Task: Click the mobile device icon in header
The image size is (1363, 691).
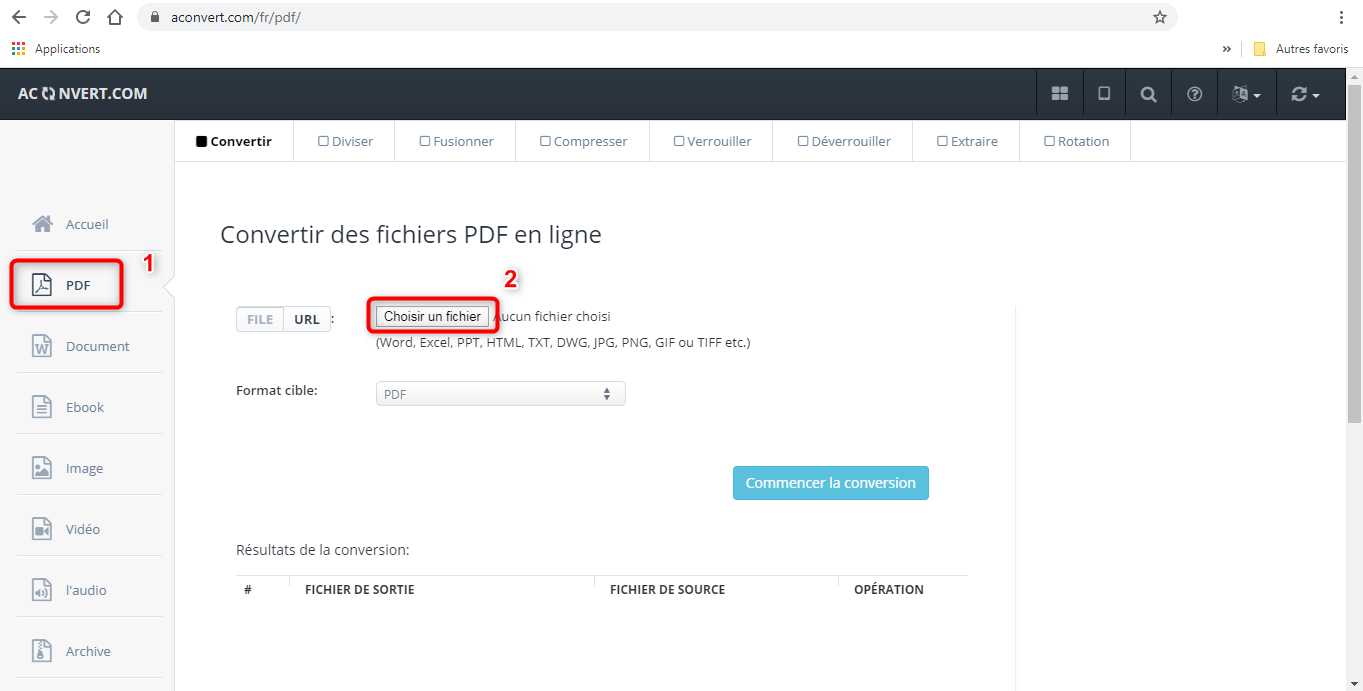Action: click(x=1104, y=94)
